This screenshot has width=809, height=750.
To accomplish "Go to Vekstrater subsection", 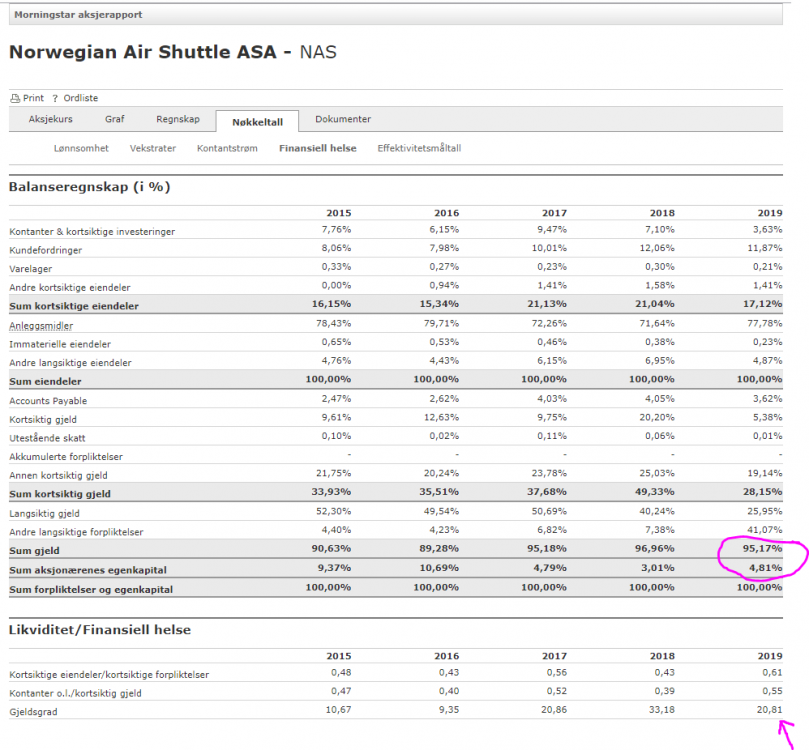I will click(153, 149).
